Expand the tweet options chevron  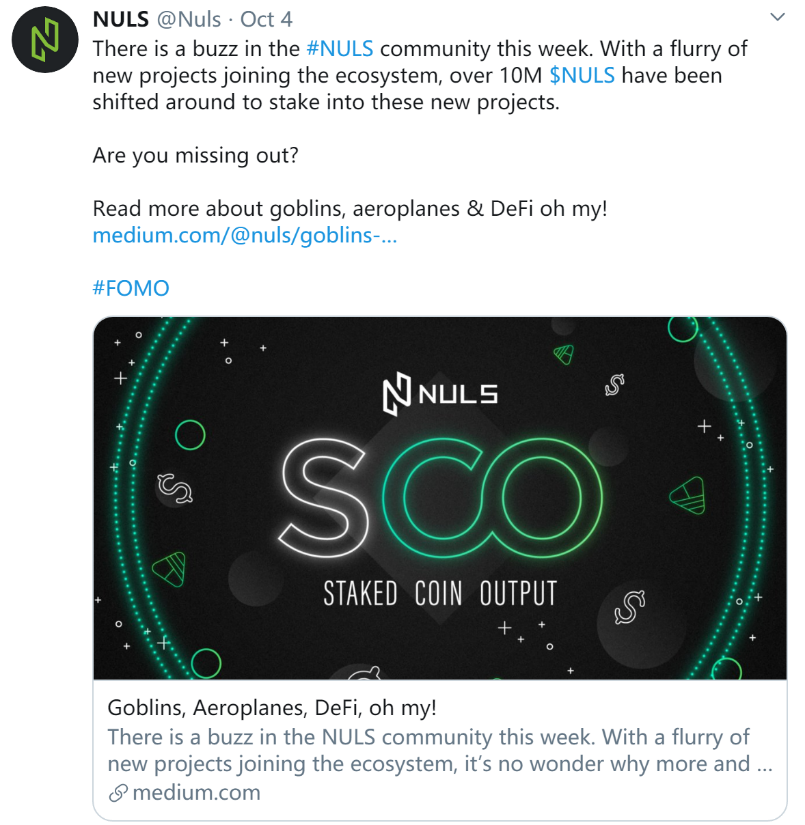[777, 17]
